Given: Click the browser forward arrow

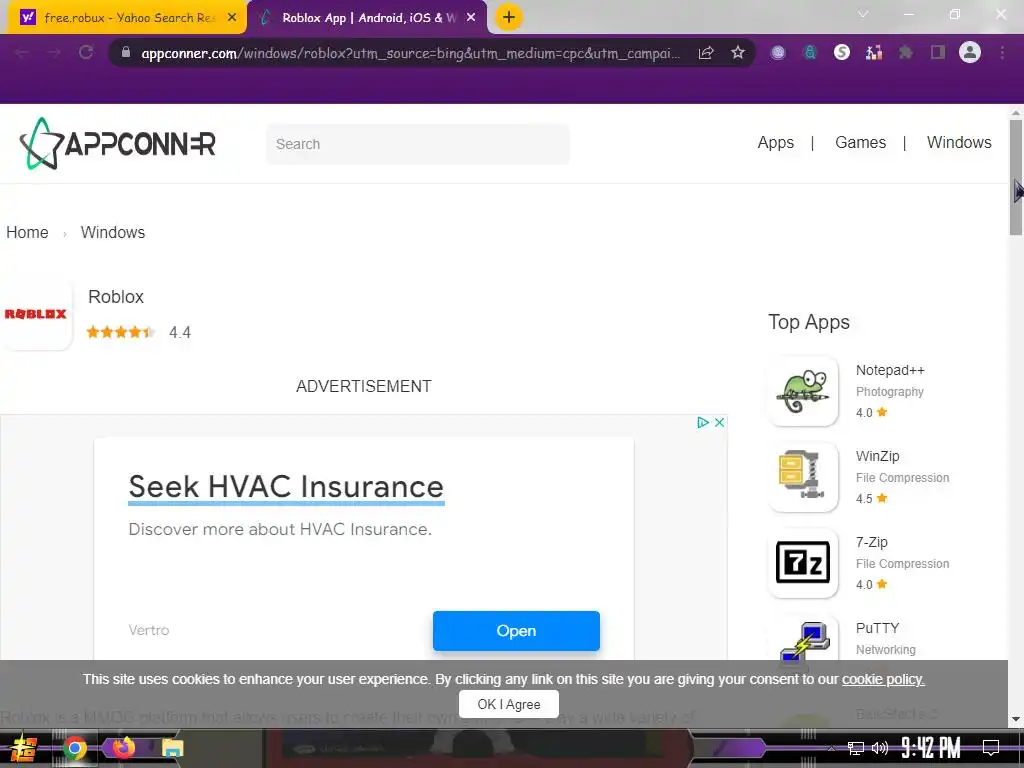Looking at the screenshot, I should pos(54,53).
